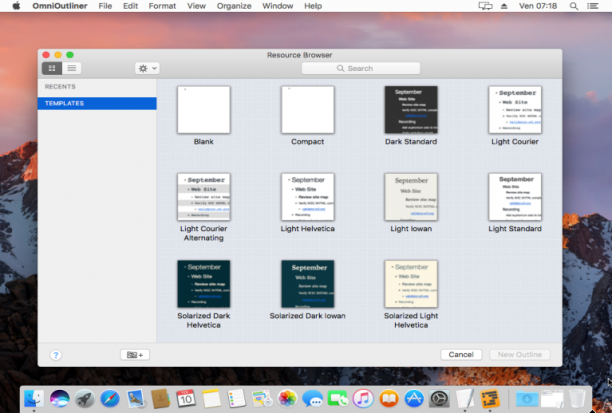Screen dimensions: 612x413
Task: Open the Format menu
Action: pyautogui.click(x=162, y=6)
